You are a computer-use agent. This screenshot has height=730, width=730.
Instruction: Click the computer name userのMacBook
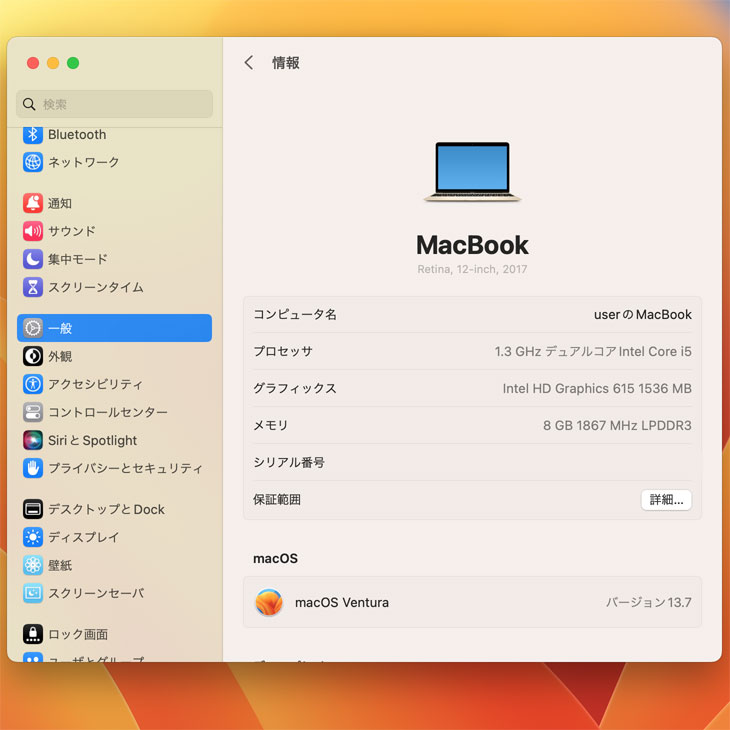642,314
